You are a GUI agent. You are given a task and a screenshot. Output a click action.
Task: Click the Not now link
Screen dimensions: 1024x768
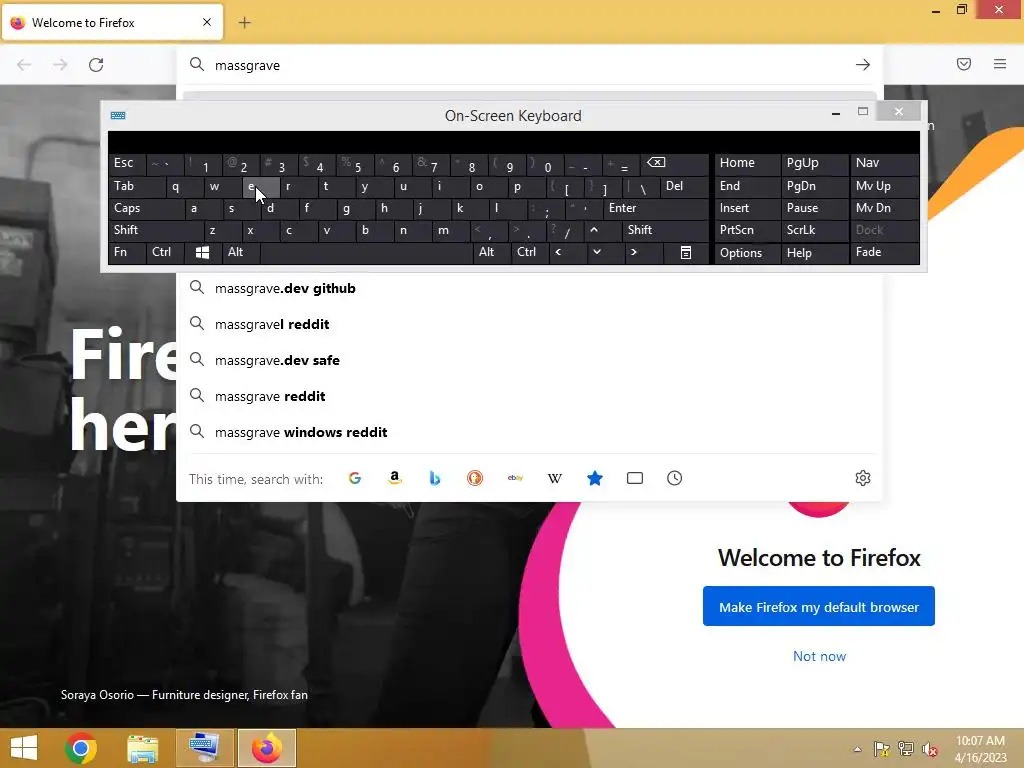819,656
